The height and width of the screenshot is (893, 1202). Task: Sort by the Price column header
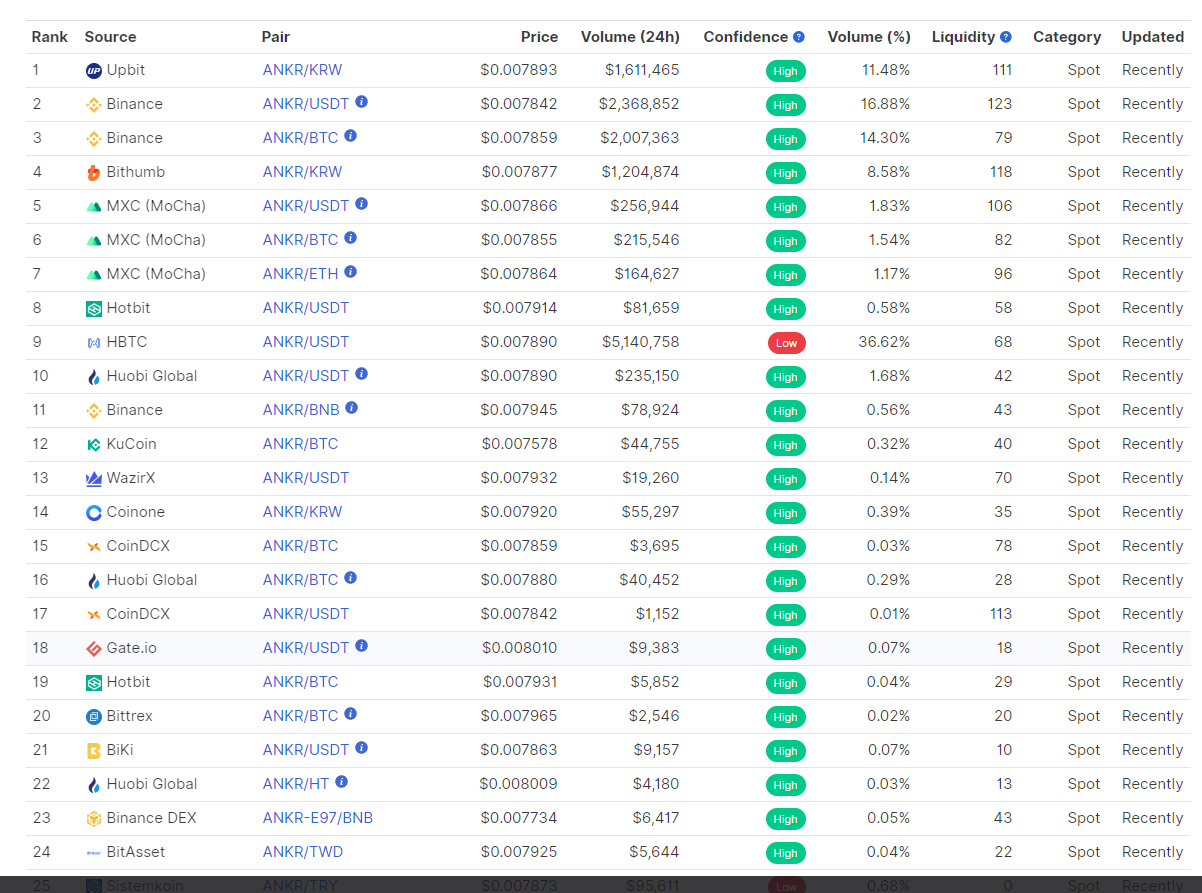tap(540, 37)
